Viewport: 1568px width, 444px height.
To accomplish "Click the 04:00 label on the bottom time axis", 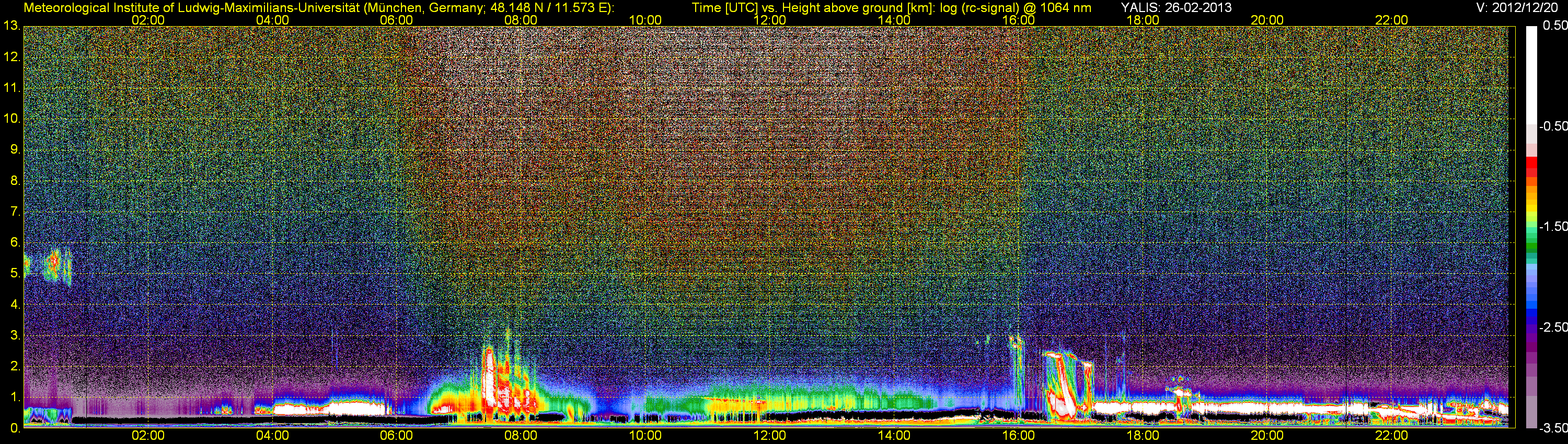I will pyautogui.click(x=272, y=436).
